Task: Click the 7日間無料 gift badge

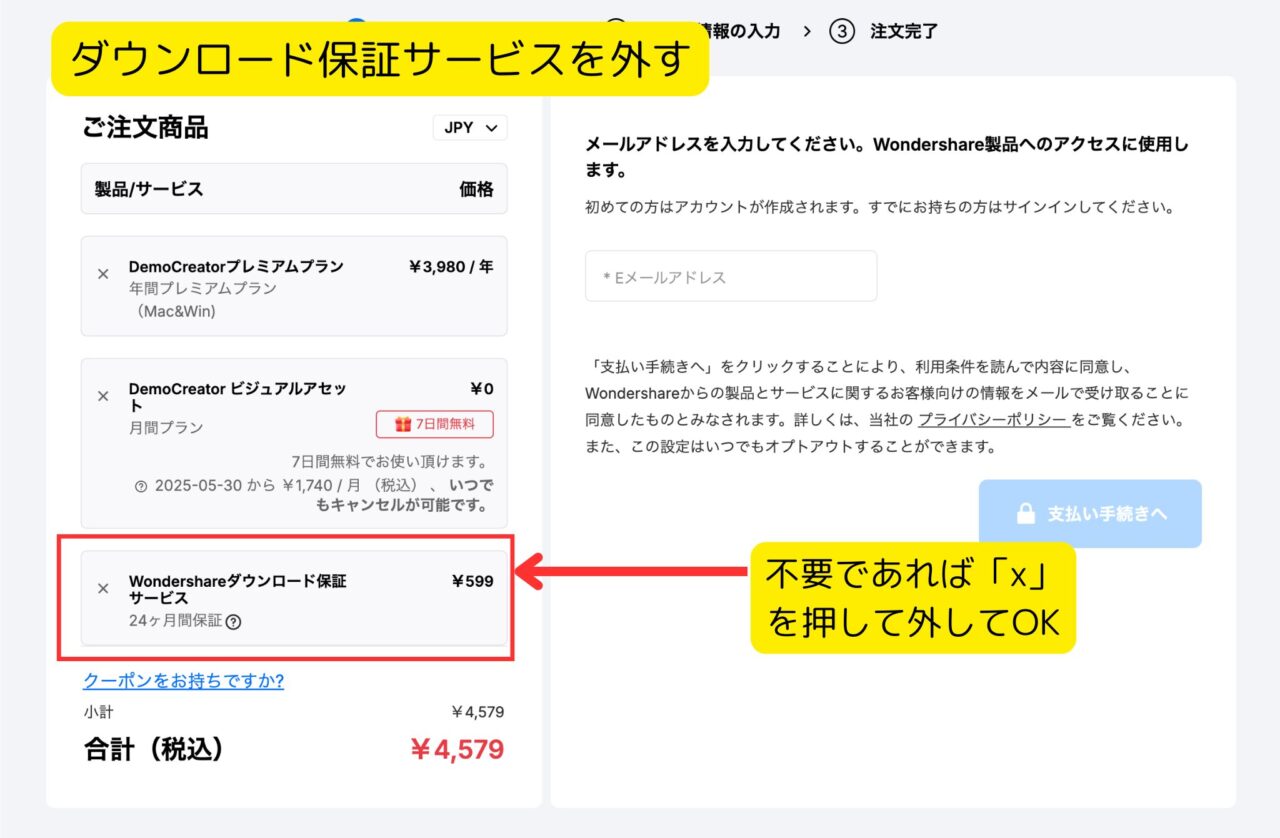Action: tap(435, 424)
